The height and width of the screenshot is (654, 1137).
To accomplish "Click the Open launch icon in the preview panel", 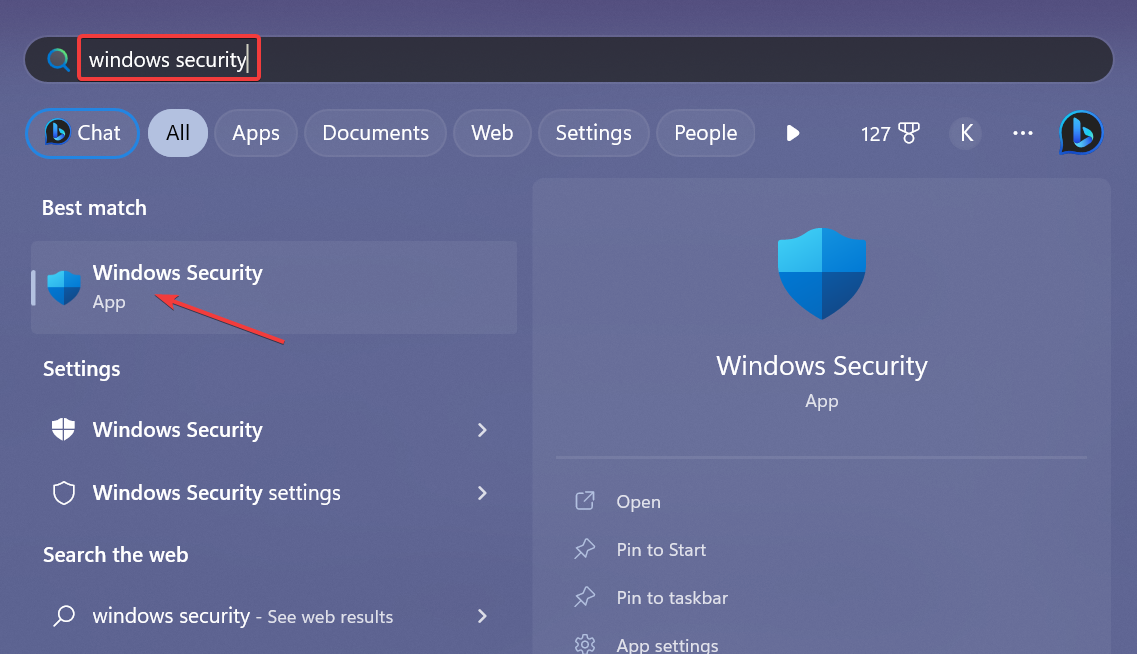I will [x=585, y=501].
